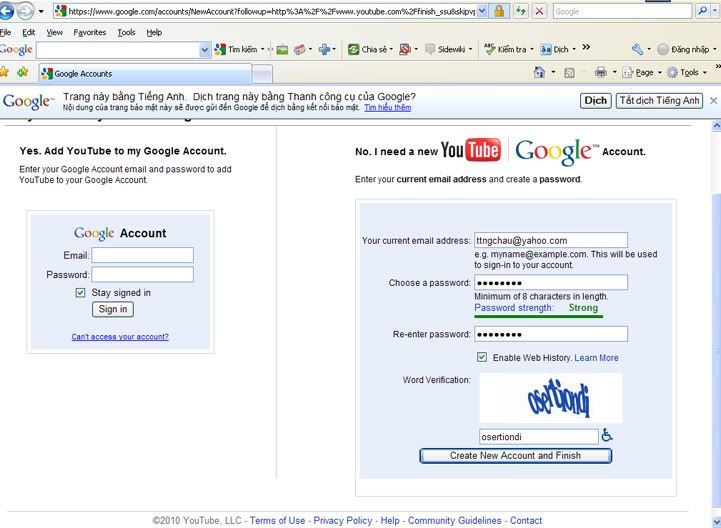Viewport: 721px width, 528px height.
Task: Click the Google toolbar red blocked icon
Action: (405, 49)
